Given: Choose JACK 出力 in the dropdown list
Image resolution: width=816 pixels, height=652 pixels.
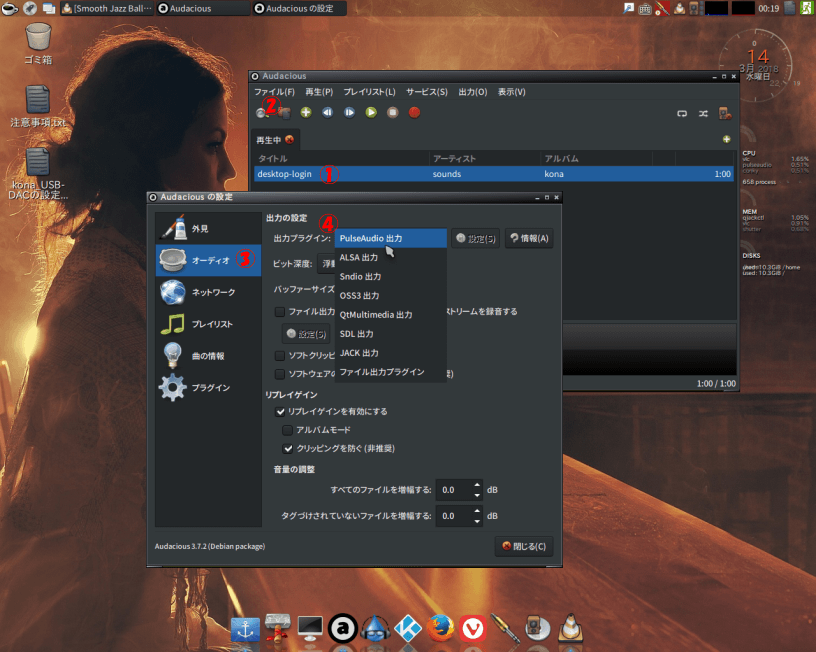Looking at the screenshot, I should click(391, 353).
